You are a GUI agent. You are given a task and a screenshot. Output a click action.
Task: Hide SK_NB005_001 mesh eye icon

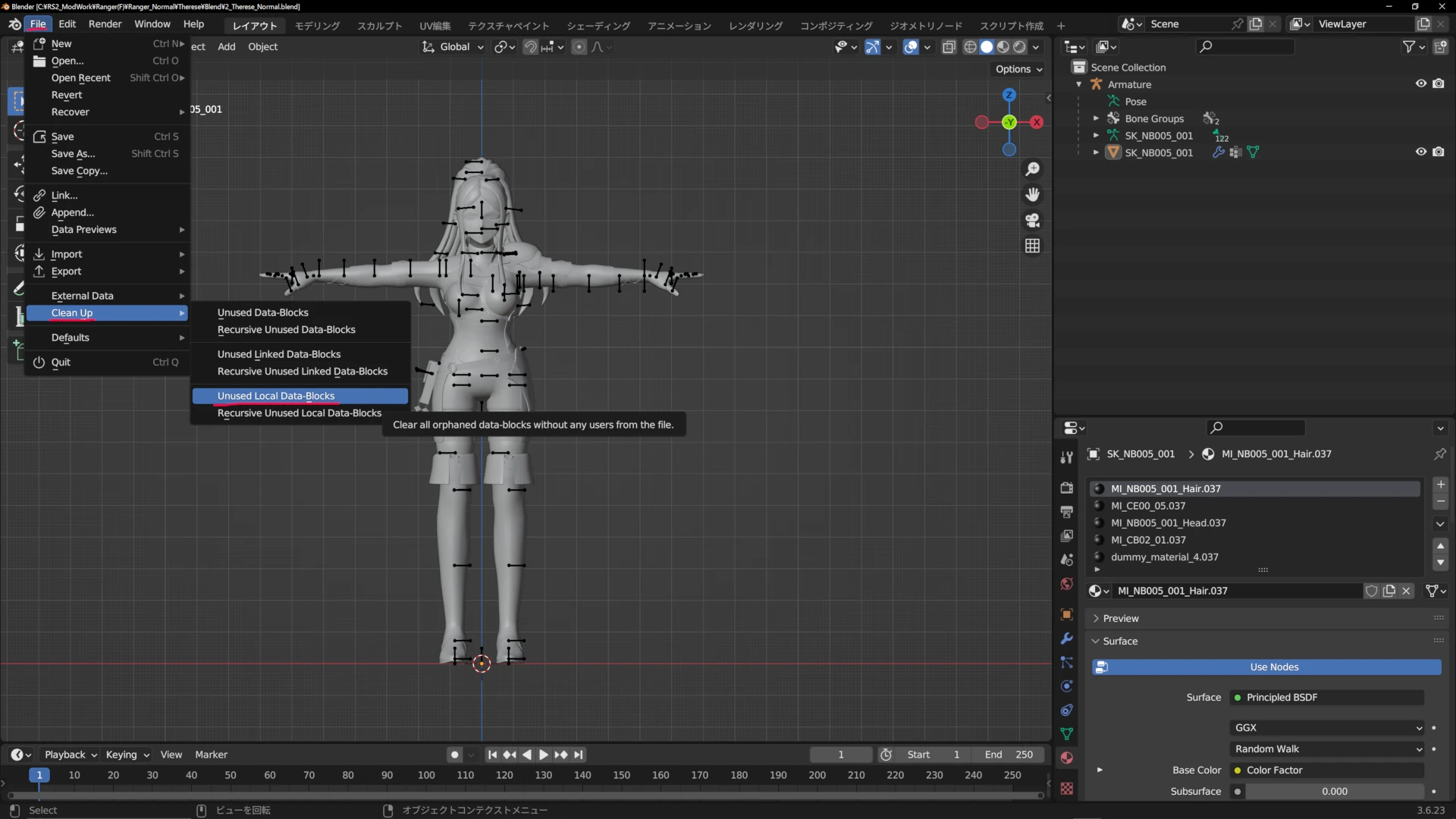pos(1420,152)
